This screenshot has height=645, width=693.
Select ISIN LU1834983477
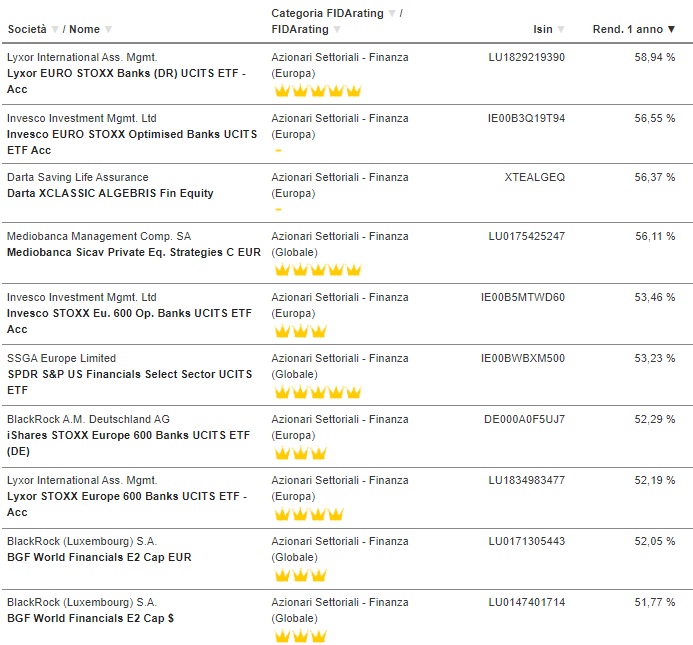tap(526, 481)
